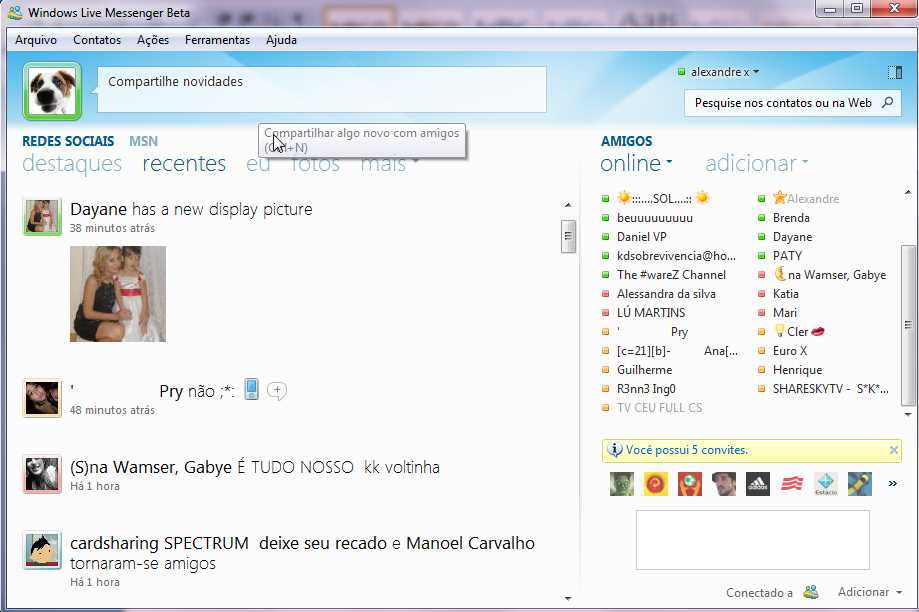
Task: Select contact The #wareZ Channel
Action: tap(671, 275)
